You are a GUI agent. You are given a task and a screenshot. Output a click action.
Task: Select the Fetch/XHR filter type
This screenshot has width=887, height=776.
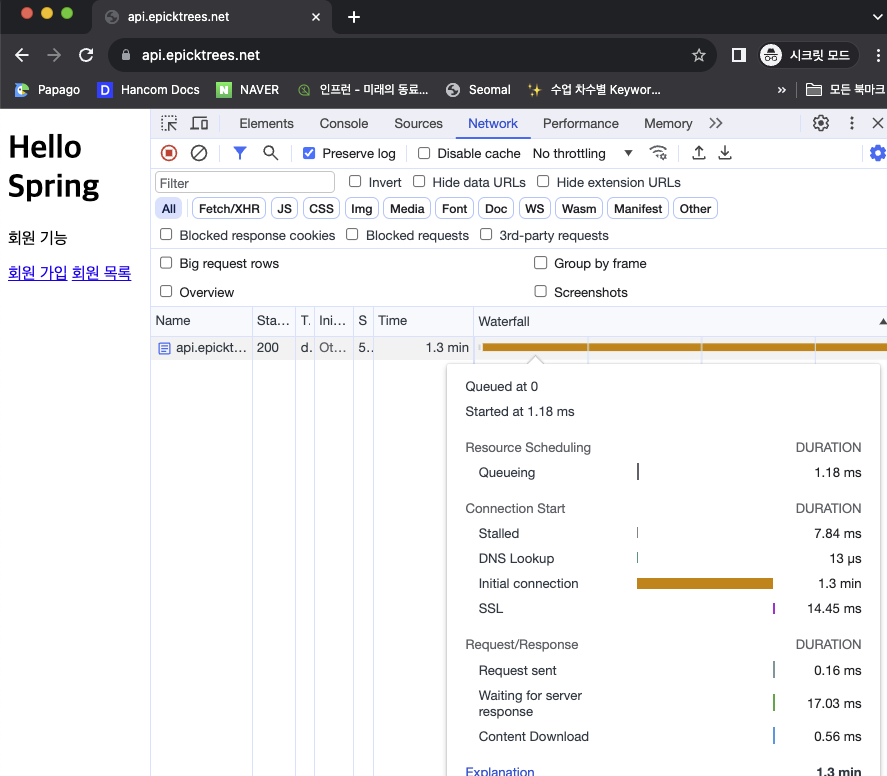point(229,209)
